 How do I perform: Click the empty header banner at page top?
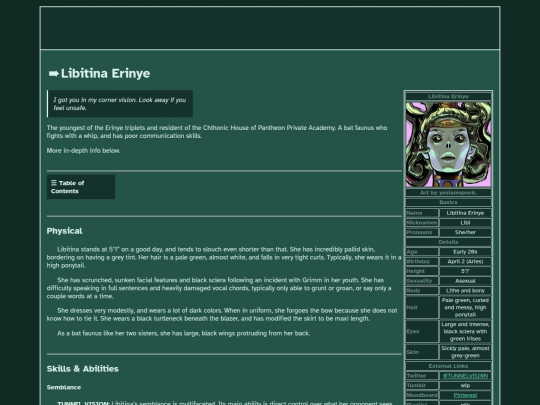point(270,28)
